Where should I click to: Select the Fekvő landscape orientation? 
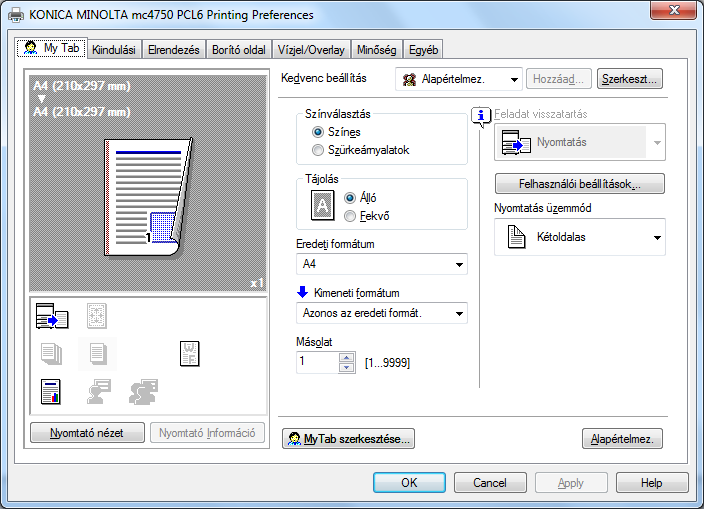[x=350, y=216]
